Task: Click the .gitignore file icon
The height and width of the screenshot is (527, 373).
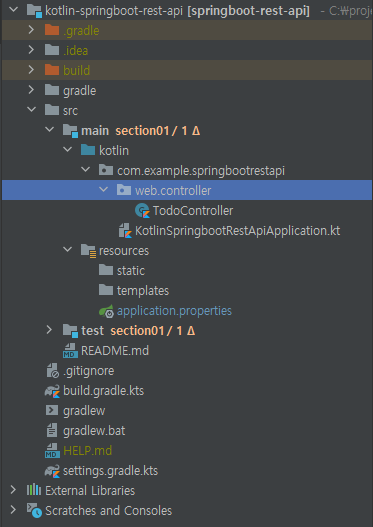Action: tap(53, 370)
